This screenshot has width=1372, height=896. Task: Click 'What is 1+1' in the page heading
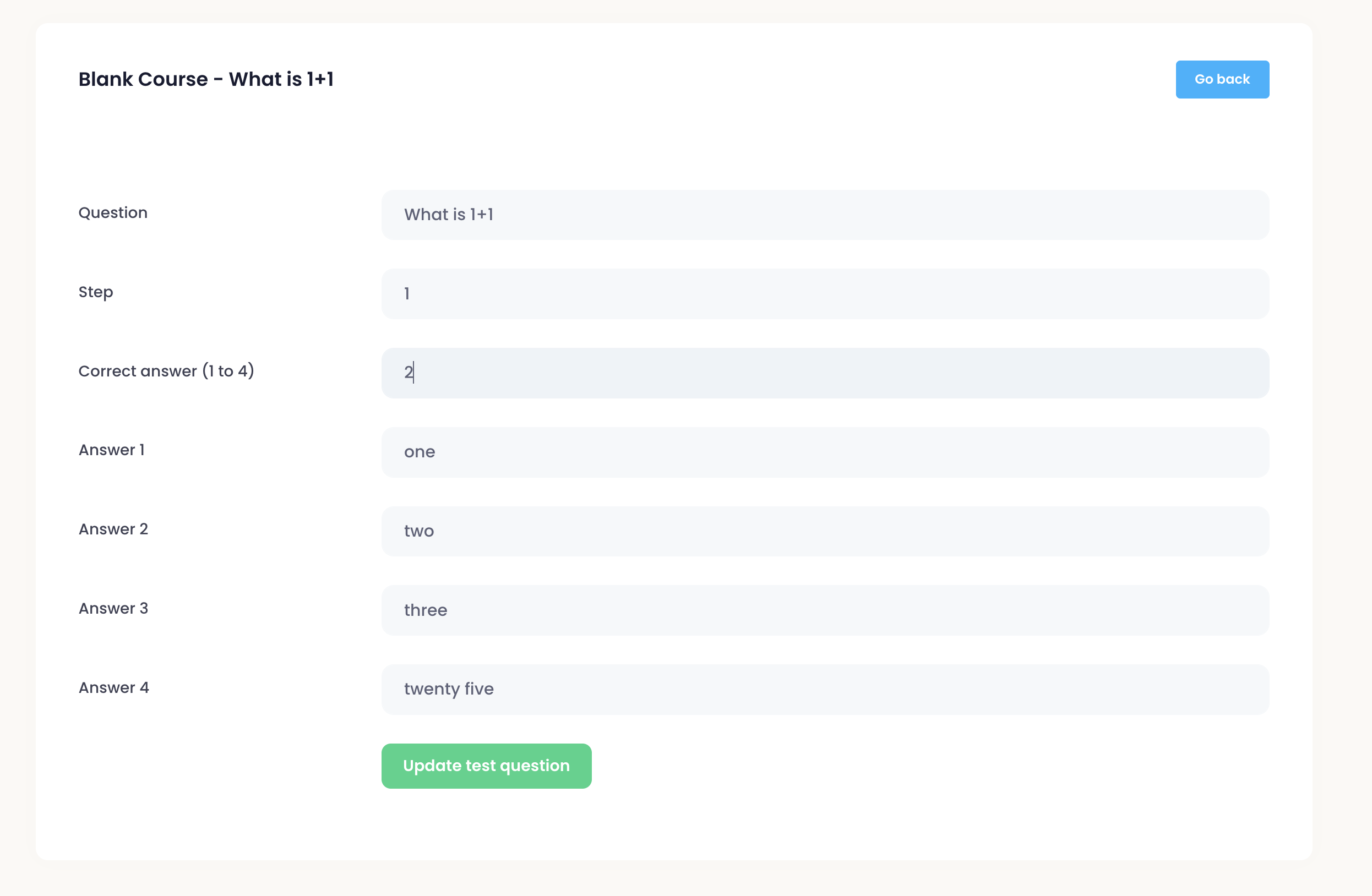[281, 79]
